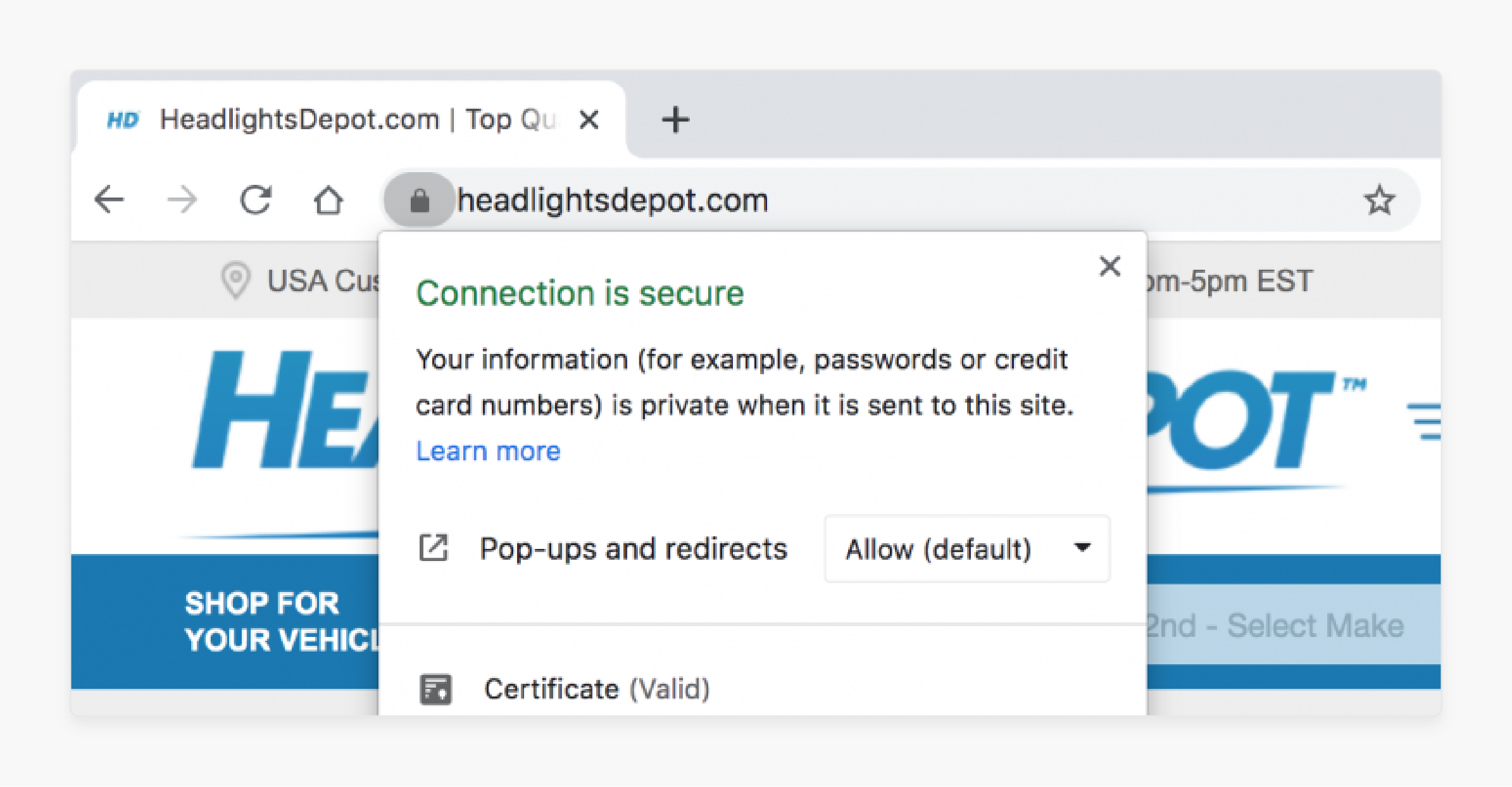Follow the Learn more link
The image size is (1512, 787).
pyautogui.click(x=488, y=451)
